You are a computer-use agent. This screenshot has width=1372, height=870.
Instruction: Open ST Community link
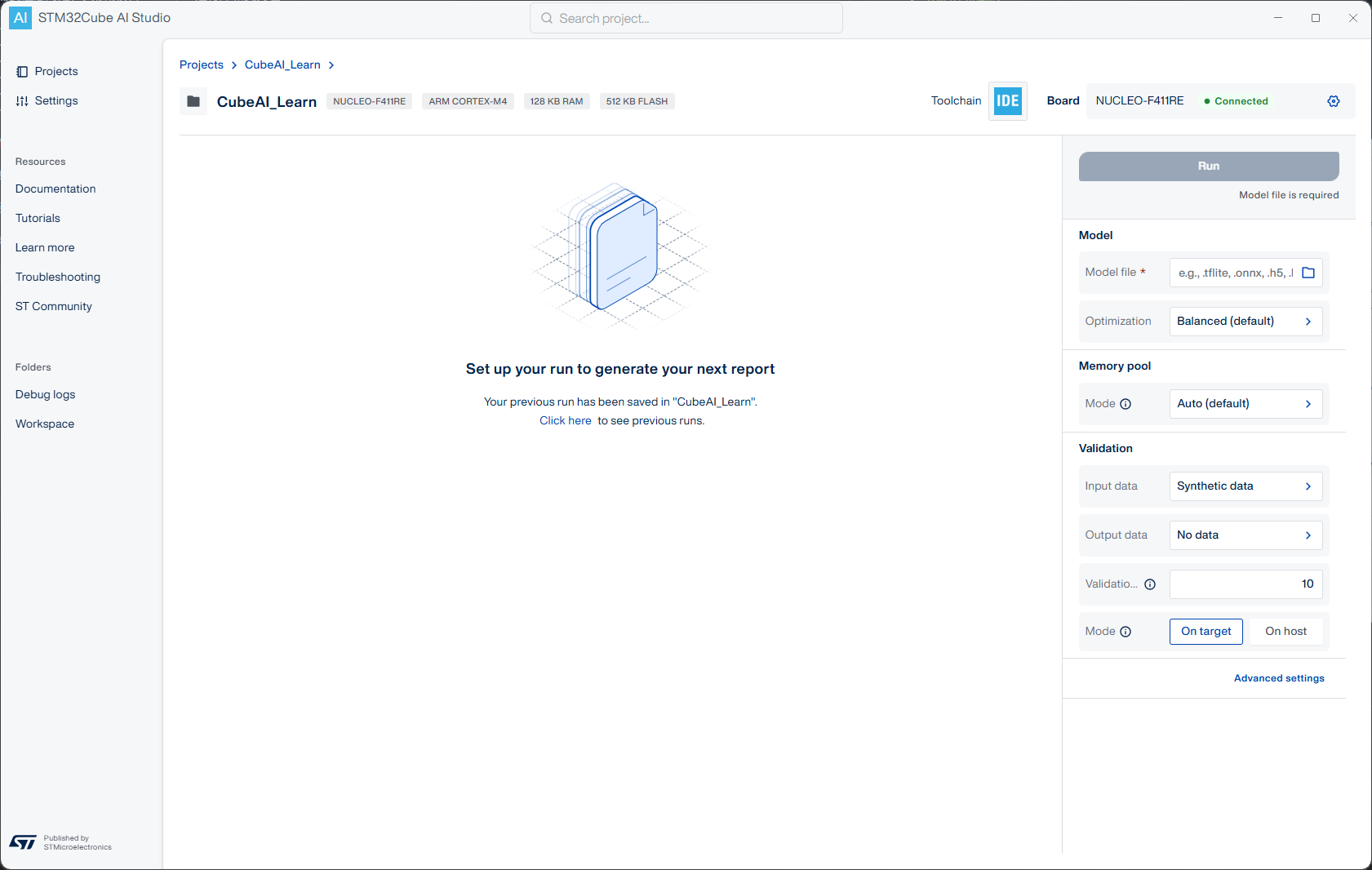(x=54, y=307)
